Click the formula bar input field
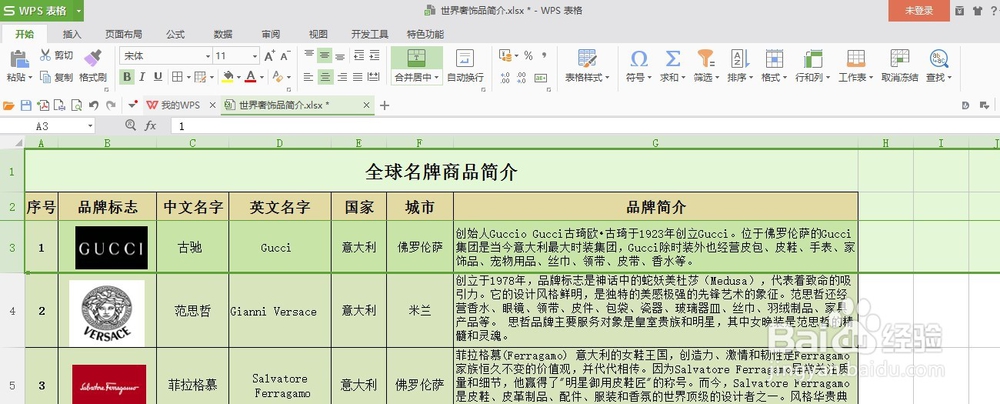 (x=584, y=126)
